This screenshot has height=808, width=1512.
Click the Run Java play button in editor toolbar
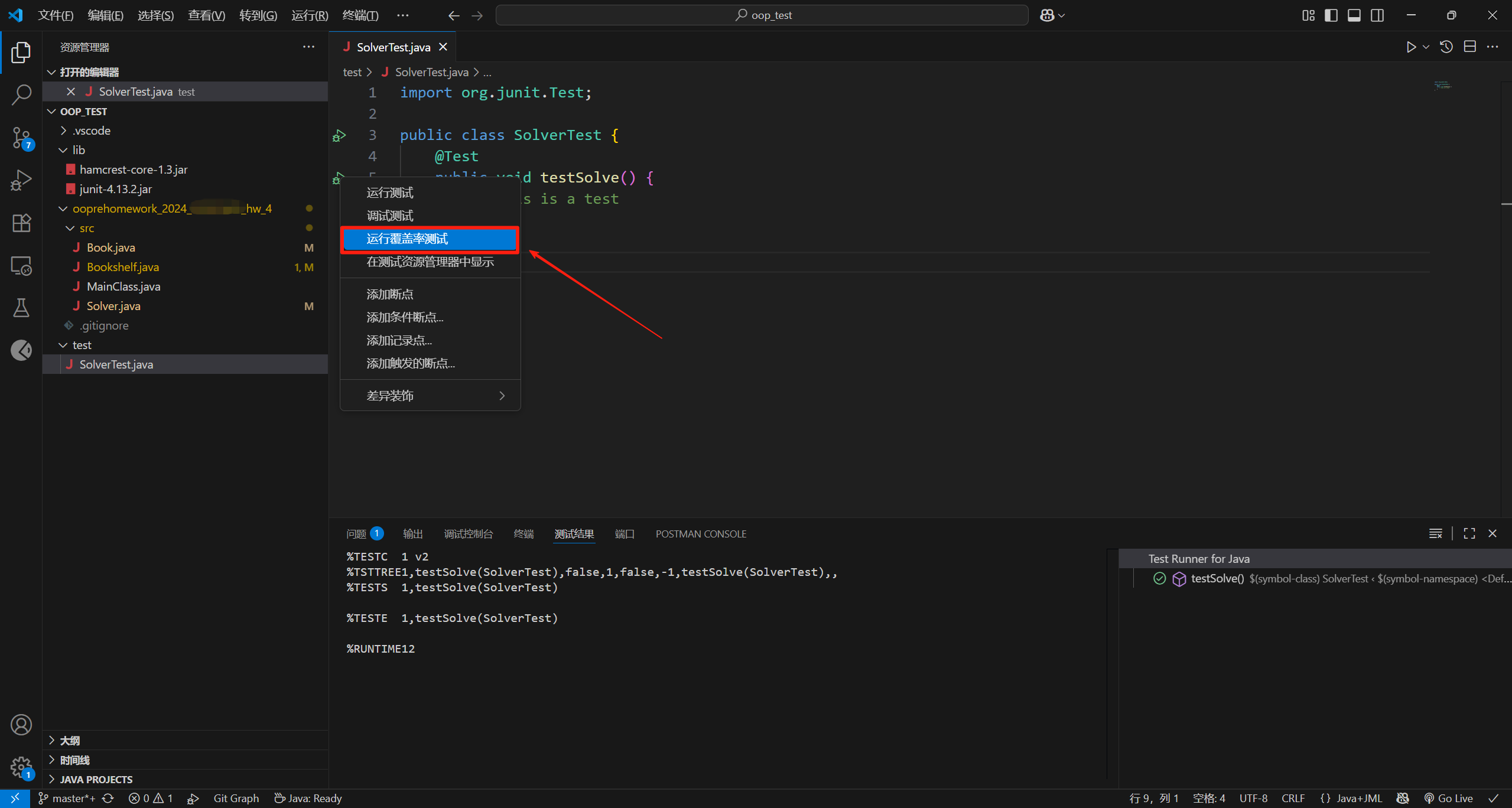[x=1411, y=47]
